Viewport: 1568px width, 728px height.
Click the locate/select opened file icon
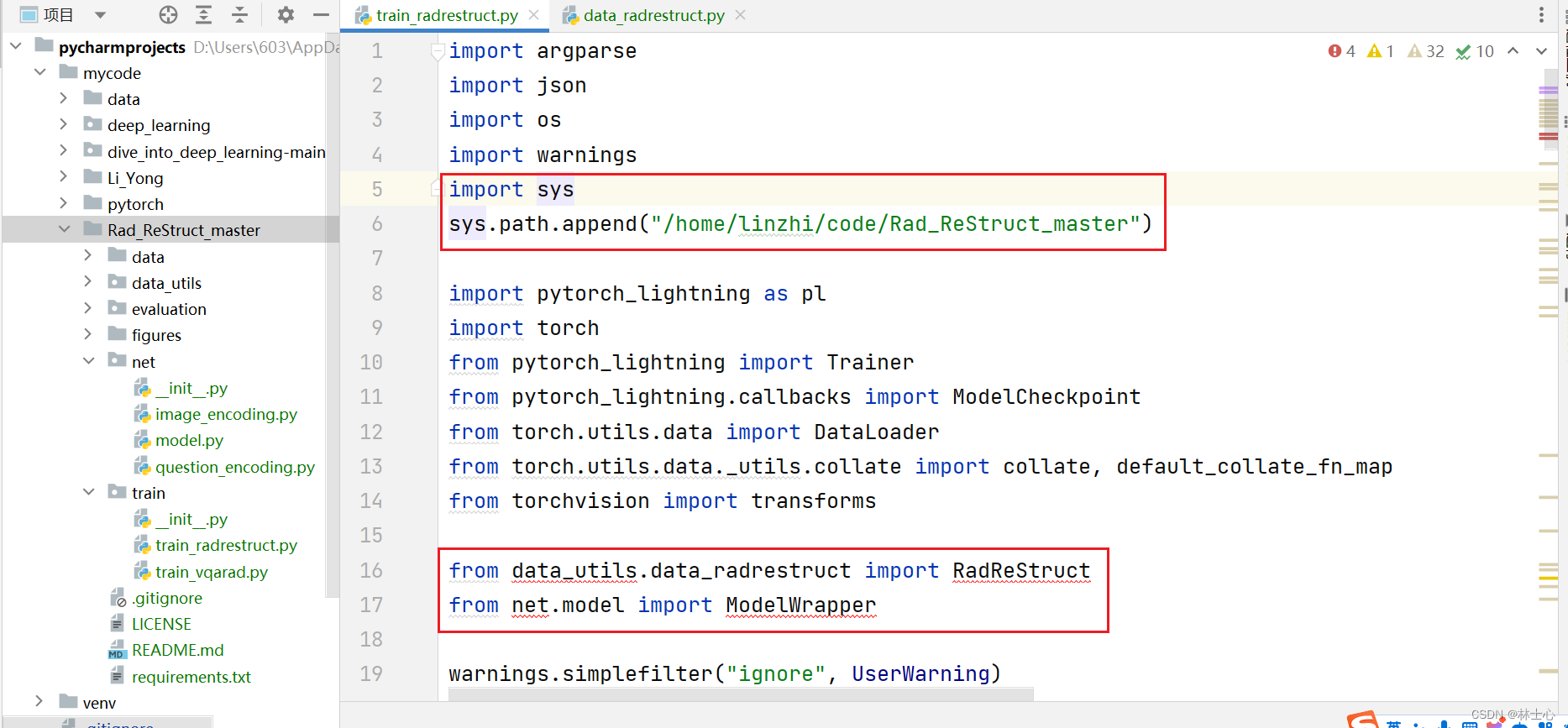(x=168, y=14)
